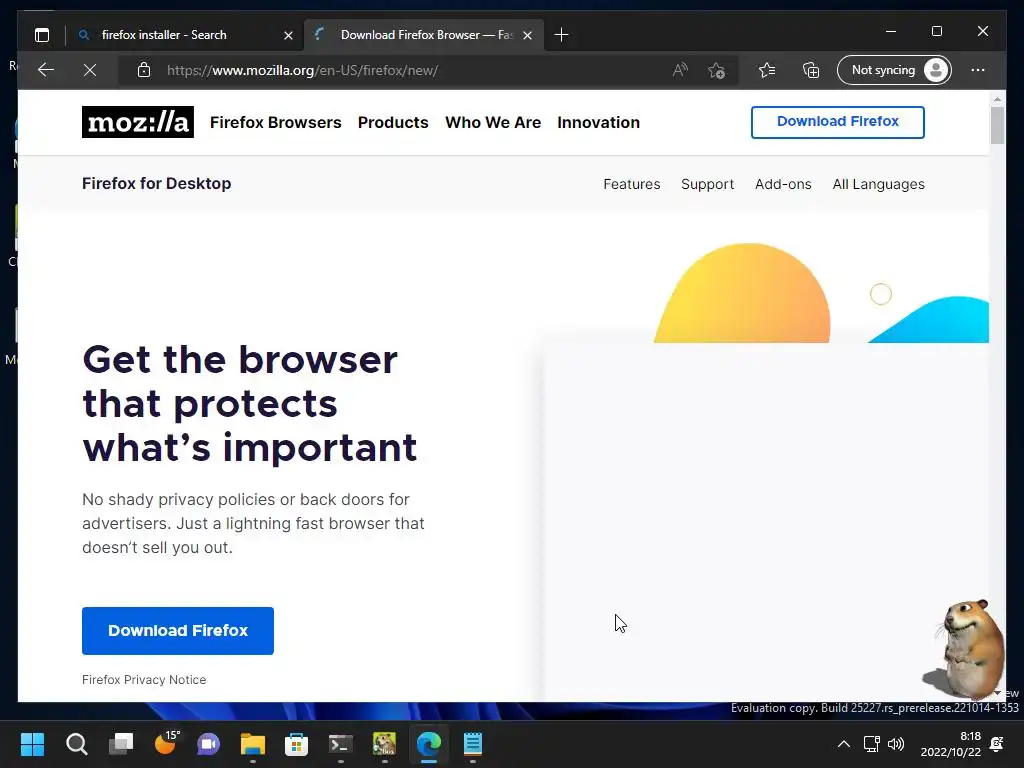Open the weather widgets icon

pyautogui.click(x=166, y=743)
